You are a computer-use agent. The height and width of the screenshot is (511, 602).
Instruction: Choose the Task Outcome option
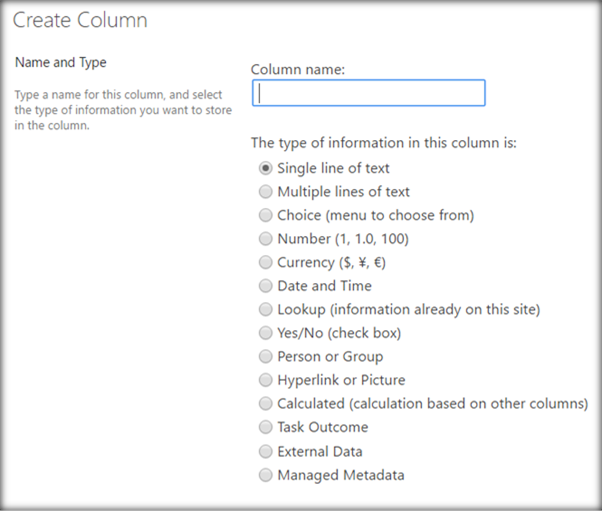(x=265, y=428)
